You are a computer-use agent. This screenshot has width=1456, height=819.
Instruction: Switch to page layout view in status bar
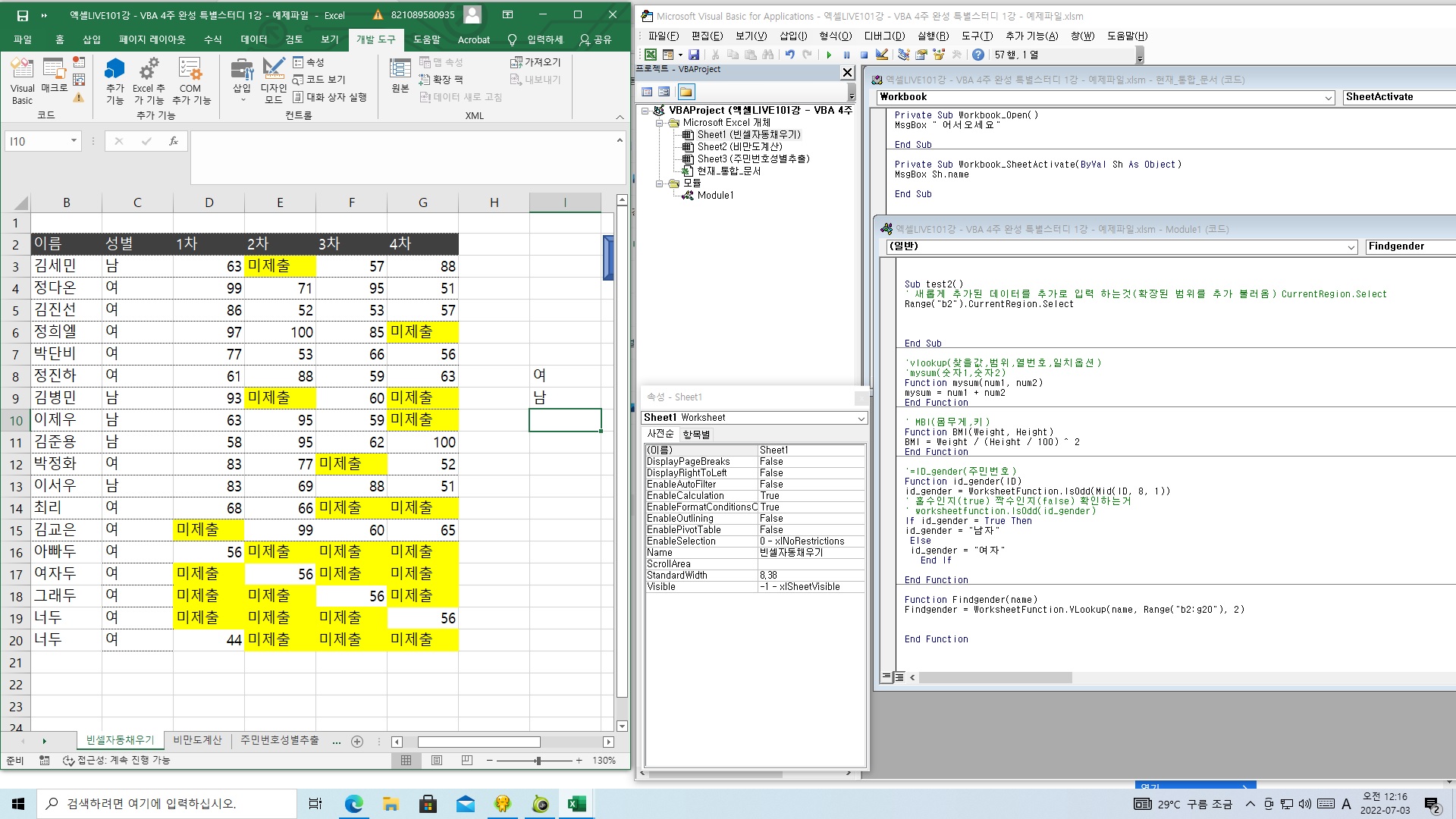tap(437, 760)
